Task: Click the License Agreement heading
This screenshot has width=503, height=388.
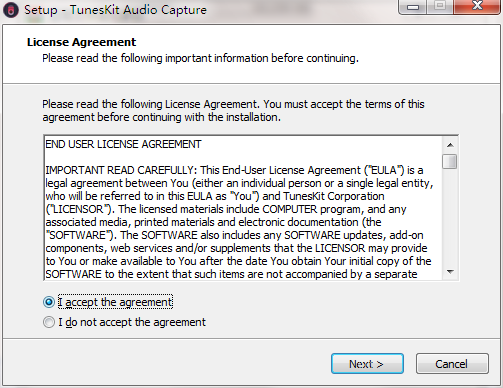Action: 81,42
